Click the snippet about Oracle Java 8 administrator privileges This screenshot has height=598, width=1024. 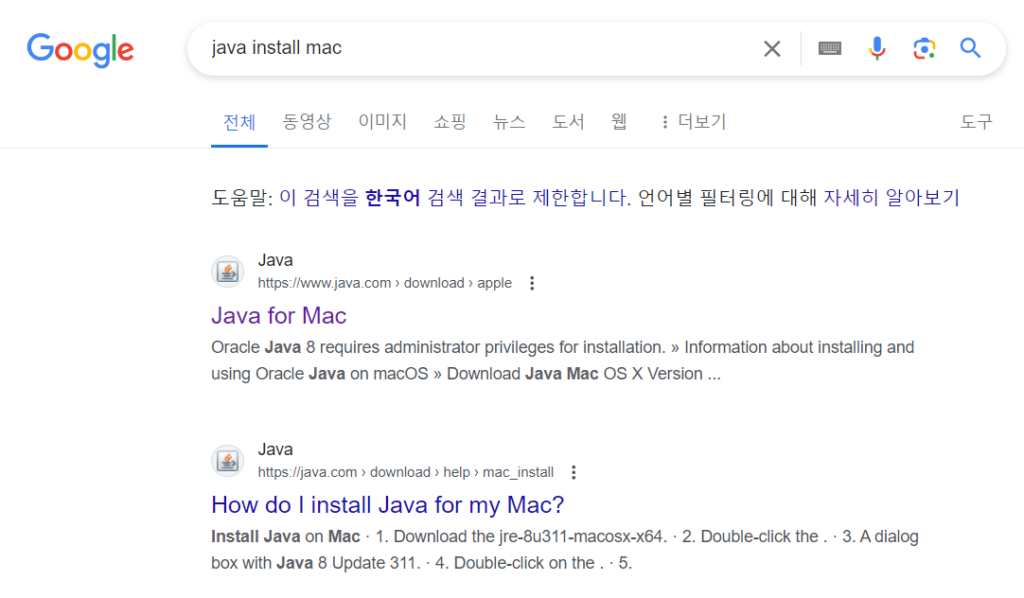pos(562,360)
